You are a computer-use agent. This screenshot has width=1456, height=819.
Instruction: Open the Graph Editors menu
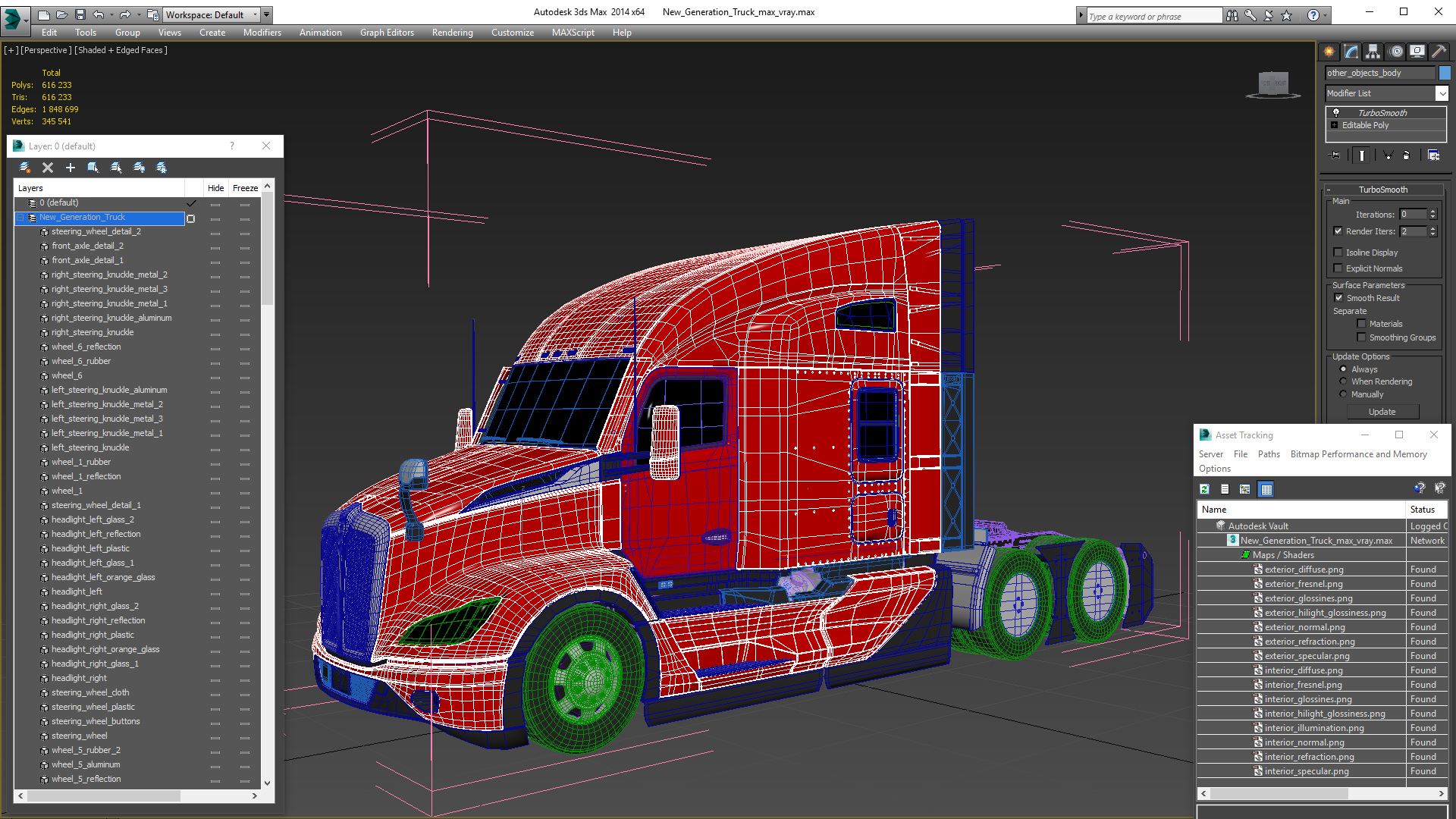[x=387, y=33]
